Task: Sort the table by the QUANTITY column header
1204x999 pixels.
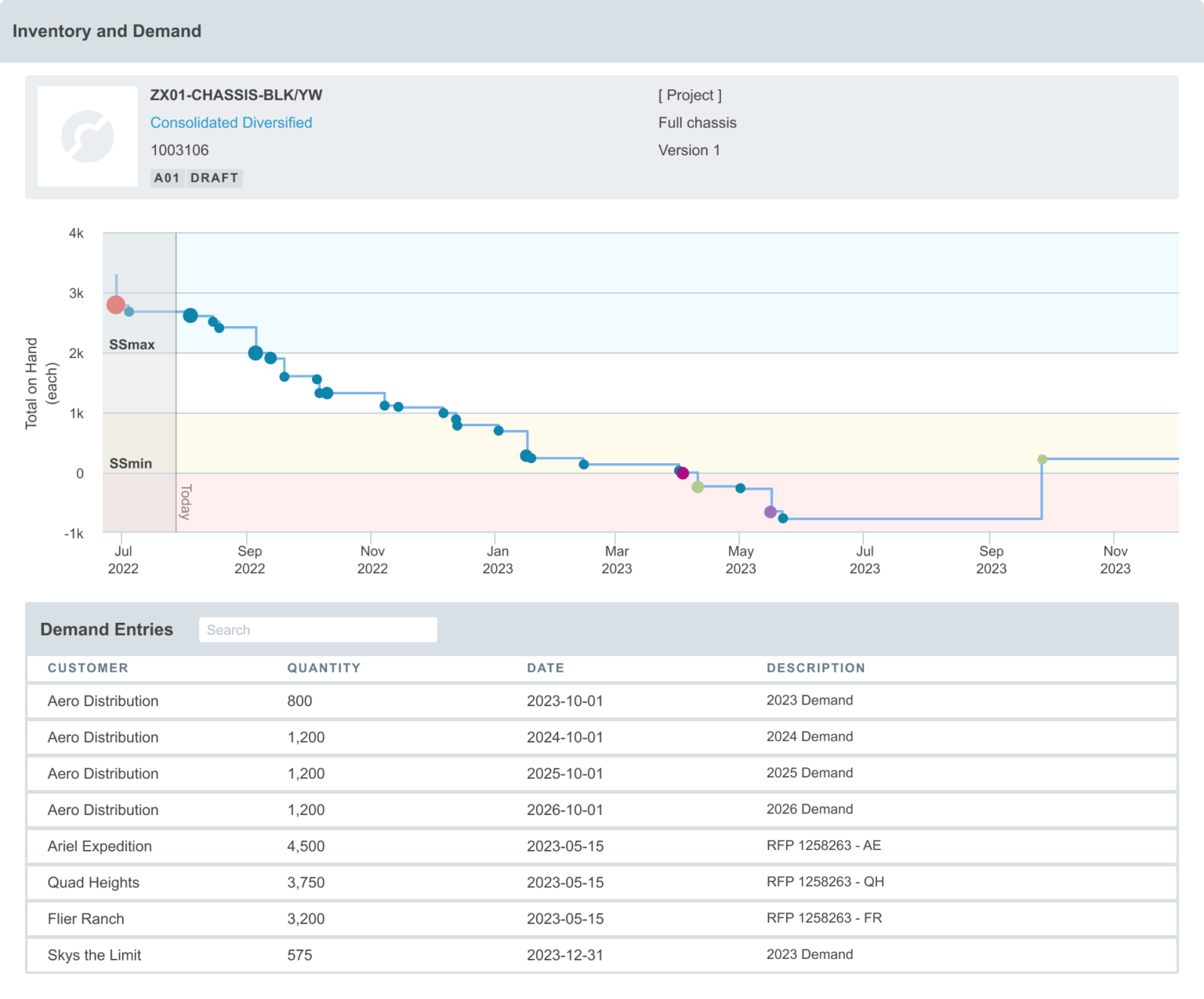Action: (324, 668)
